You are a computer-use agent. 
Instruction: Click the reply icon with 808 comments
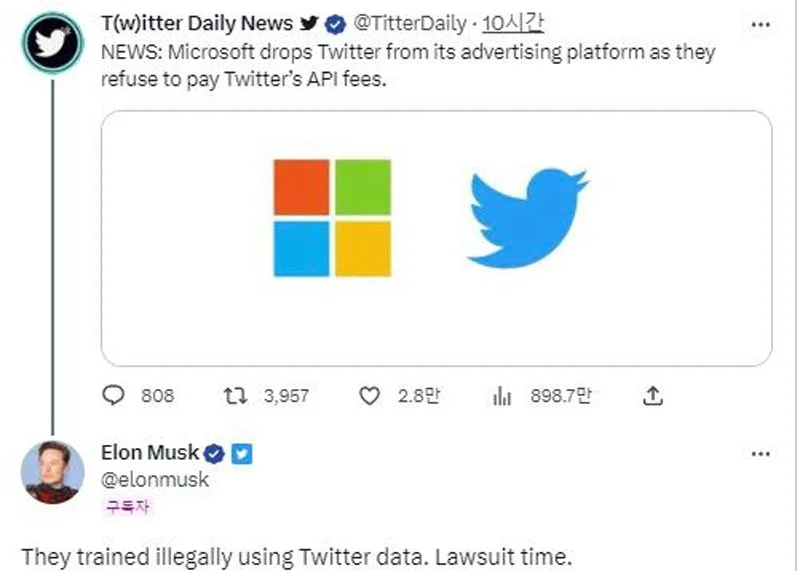pyautogui.click(x=115, y=396)
